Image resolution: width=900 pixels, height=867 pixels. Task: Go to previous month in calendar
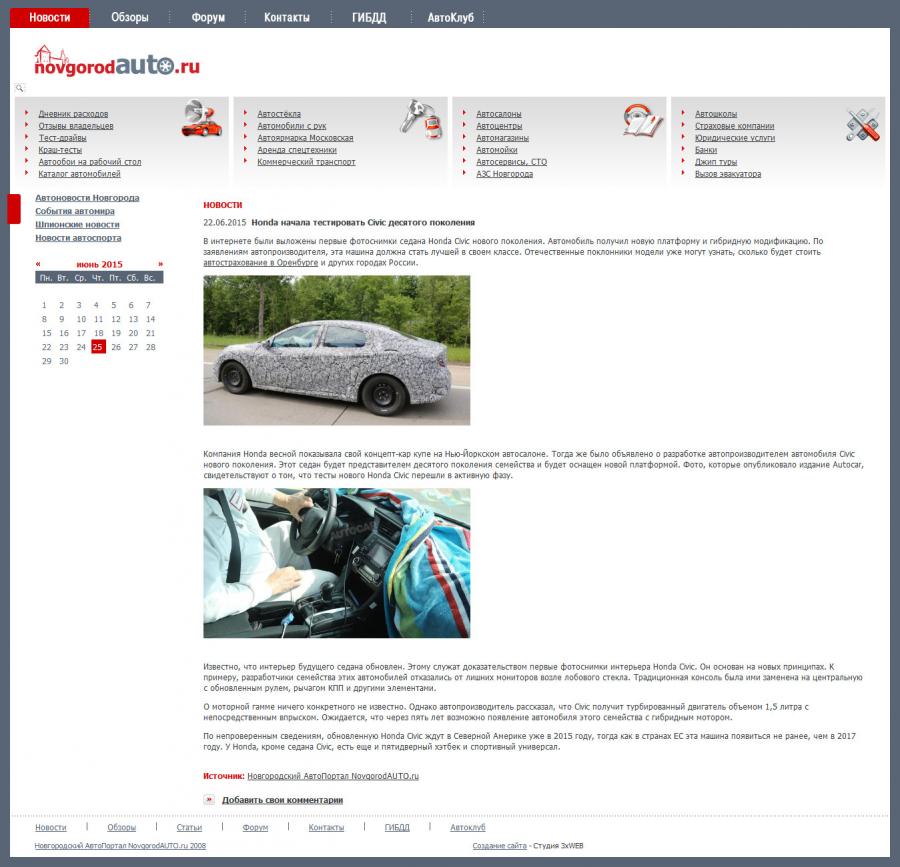pos(38,264)
